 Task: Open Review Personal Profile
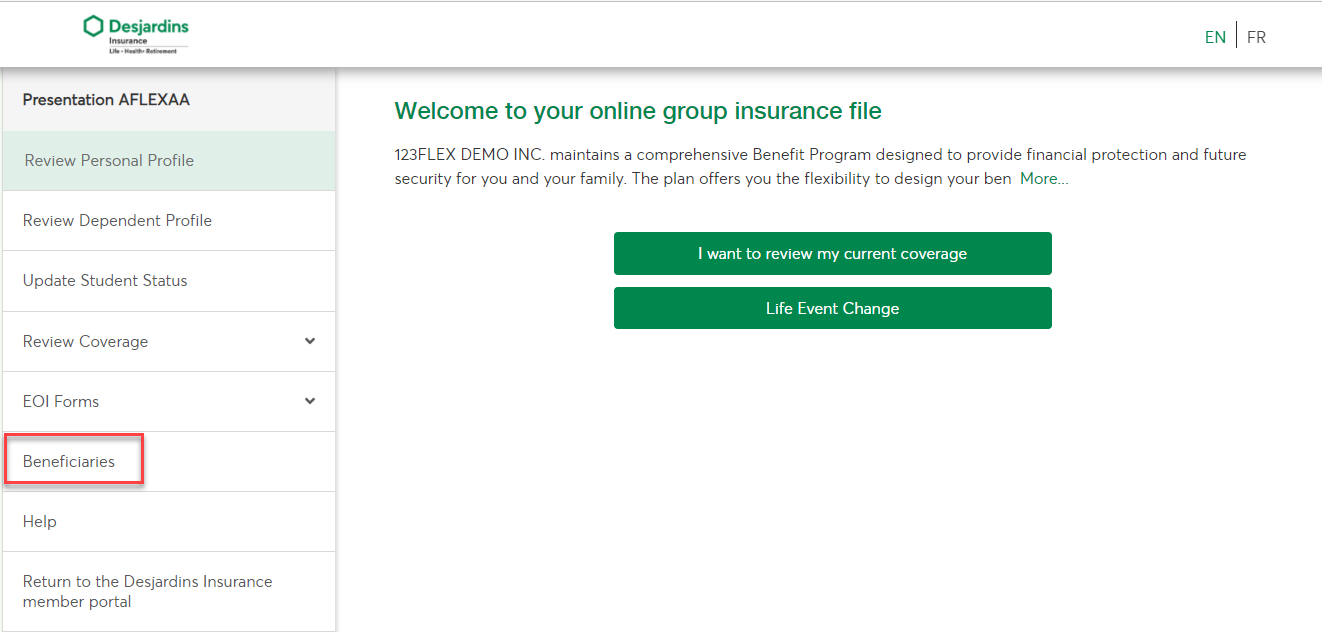[x=169, y=161]
